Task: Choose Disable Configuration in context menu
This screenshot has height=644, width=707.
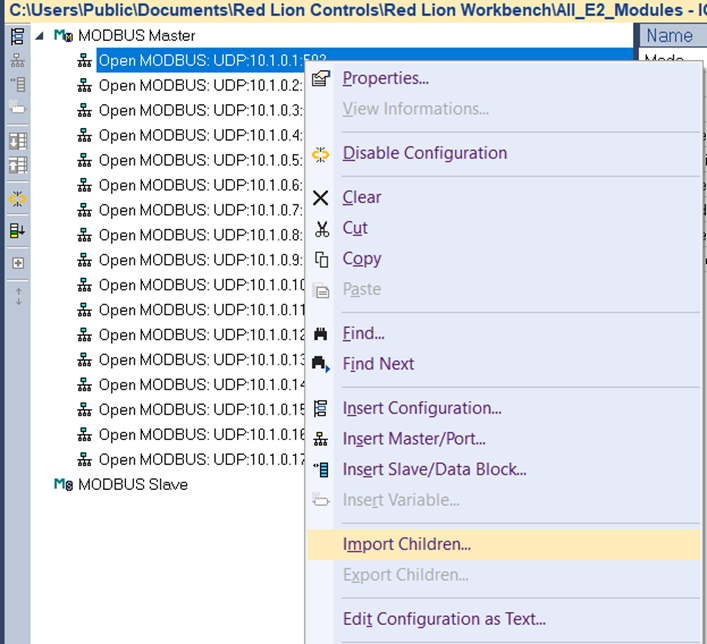Action: tap(504, 153)
